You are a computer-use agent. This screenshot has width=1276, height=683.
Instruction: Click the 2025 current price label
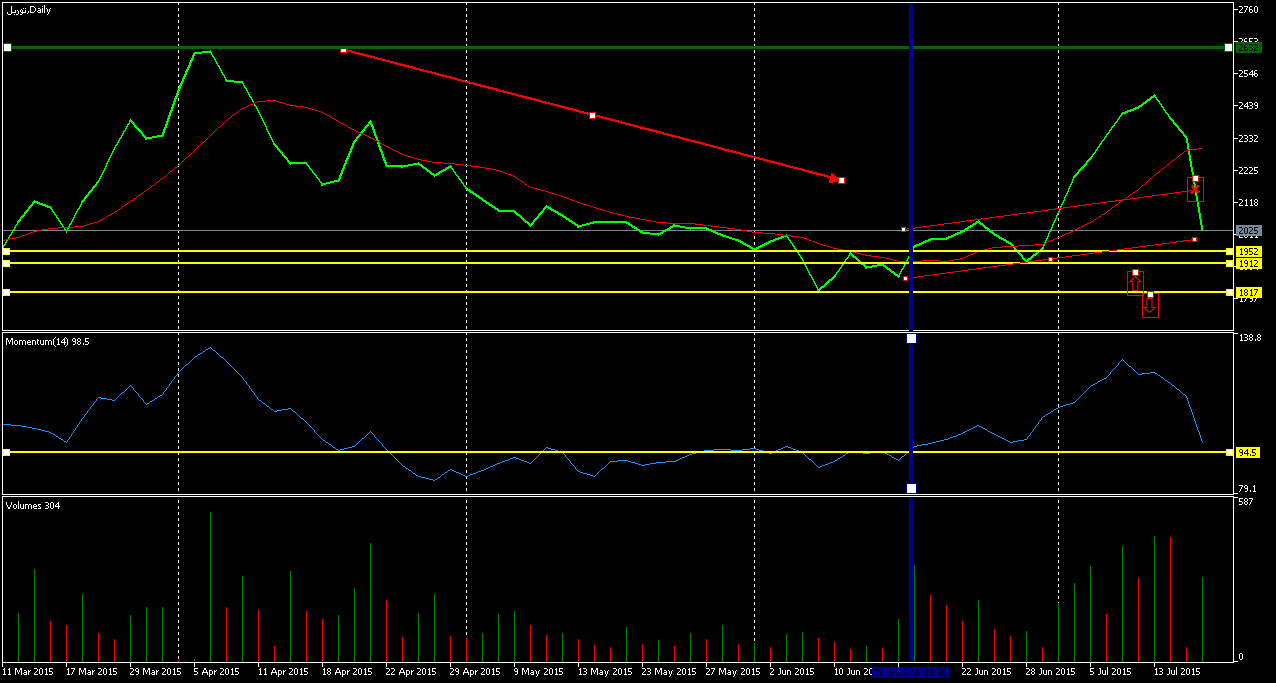[1248, 230]
